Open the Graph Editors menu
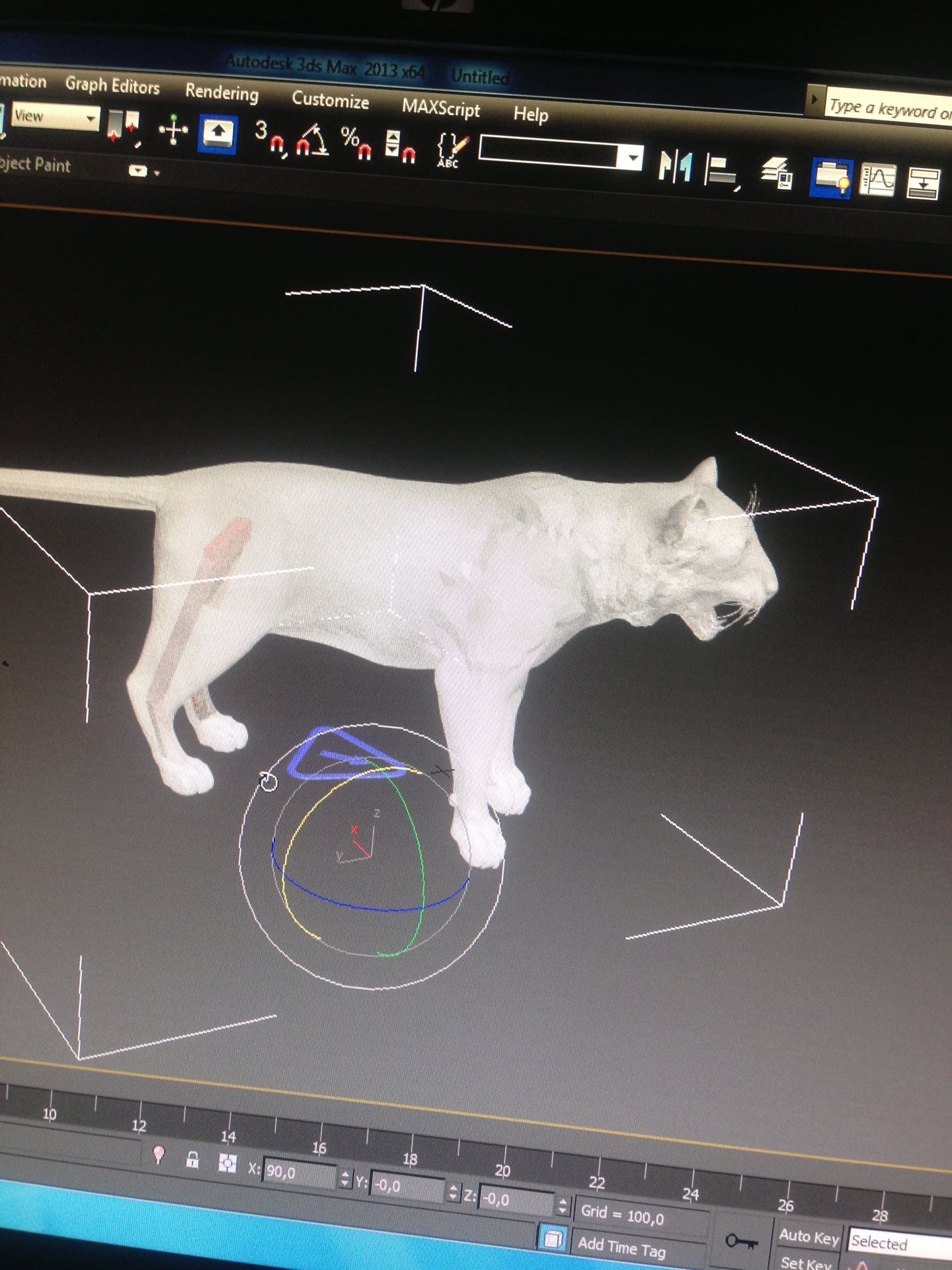 coord(112,85)
